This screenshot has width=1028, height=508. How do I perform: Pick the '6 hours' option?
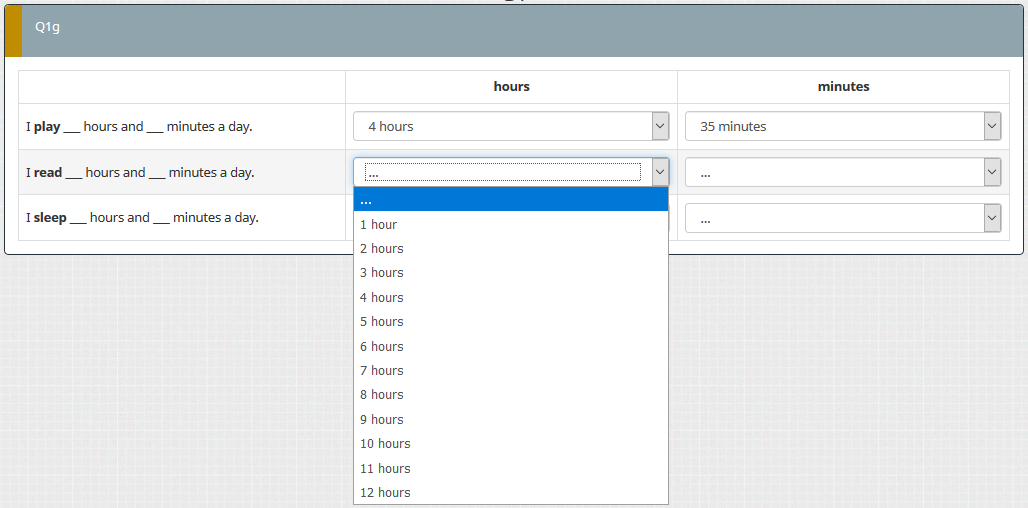coord(510,347)
